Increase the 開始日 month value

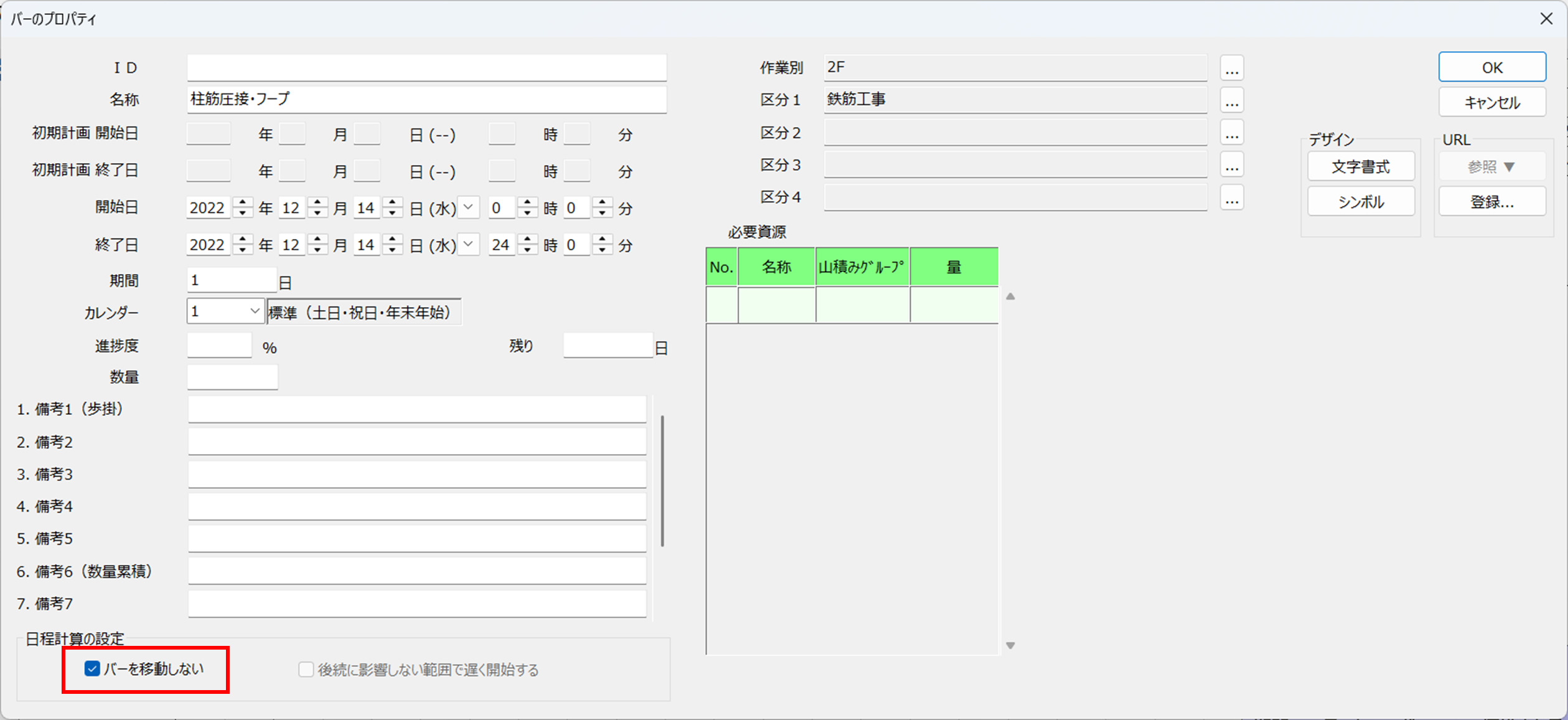coord(317,202)
